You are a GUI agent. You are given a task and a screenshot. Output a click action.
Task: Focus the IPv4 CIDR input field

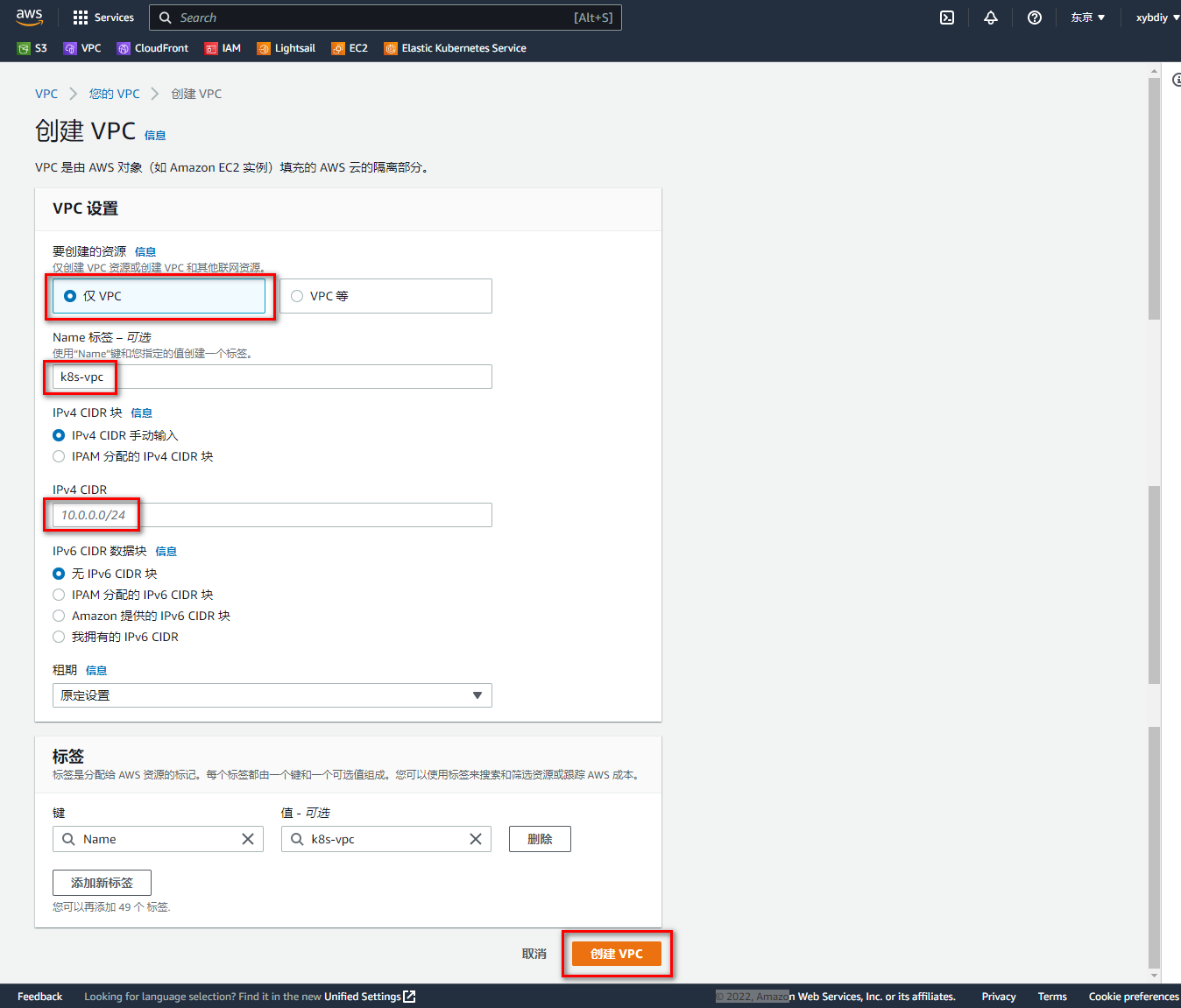(272, 515)
